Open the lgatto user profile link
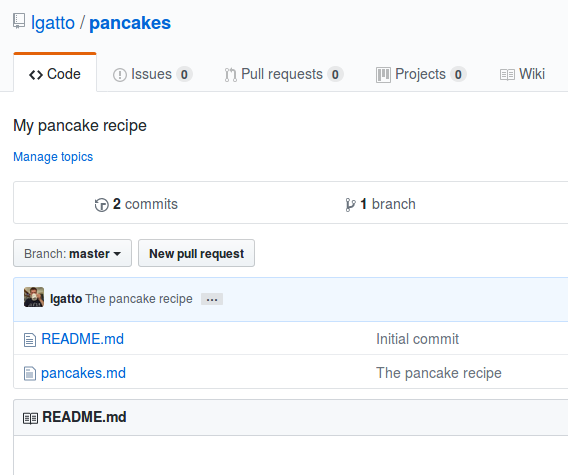Viewport: 568px width, 475px height. tap(53, 23)
